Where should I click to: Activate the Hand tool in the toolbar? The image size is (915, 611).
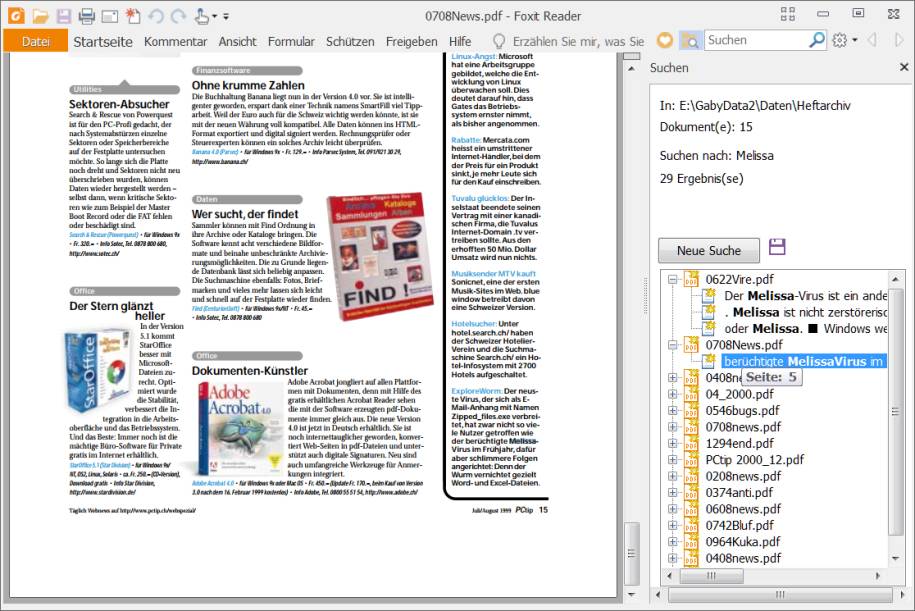point(203,16)
